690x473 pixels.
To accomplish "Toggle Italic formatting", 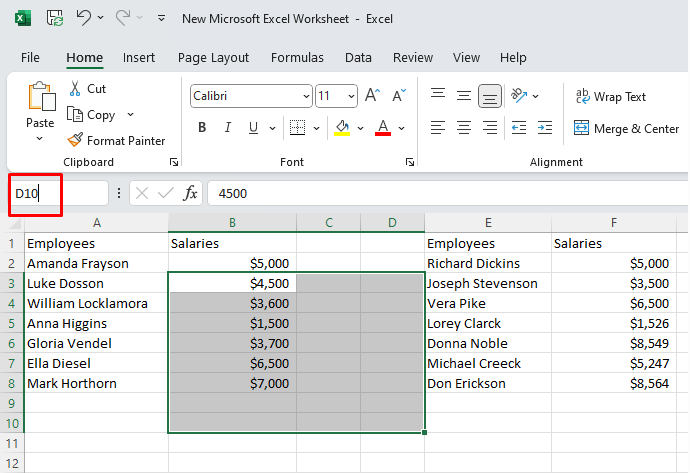I will coord(227,128).
